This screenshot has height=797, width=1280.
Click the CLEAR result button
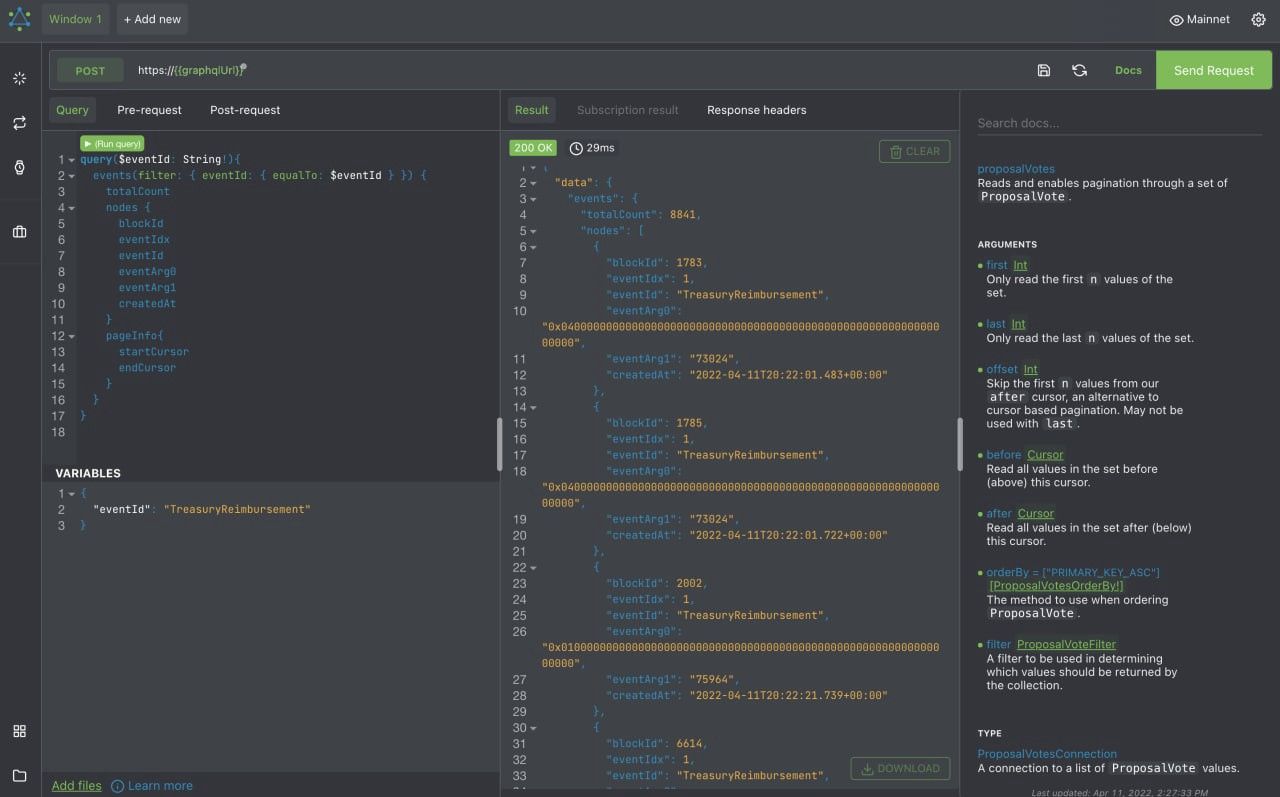(x=914, y=151)
